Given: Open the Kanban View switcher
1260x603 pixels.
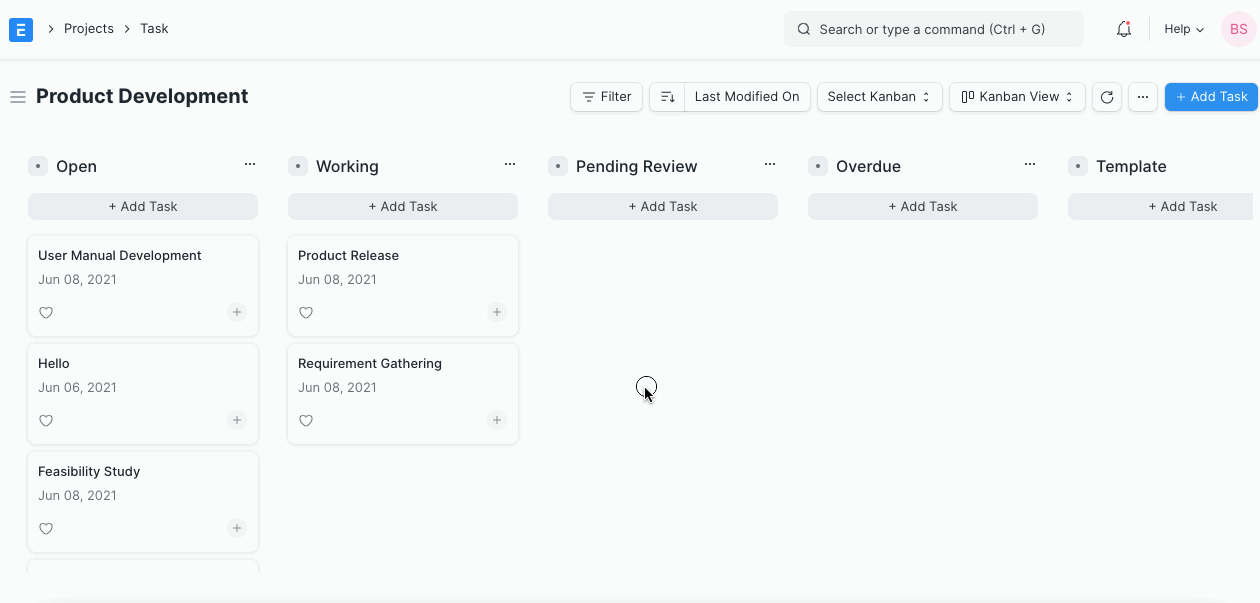Looking at the screenshot, I should pyautogui.click(x=1017, y=96).
